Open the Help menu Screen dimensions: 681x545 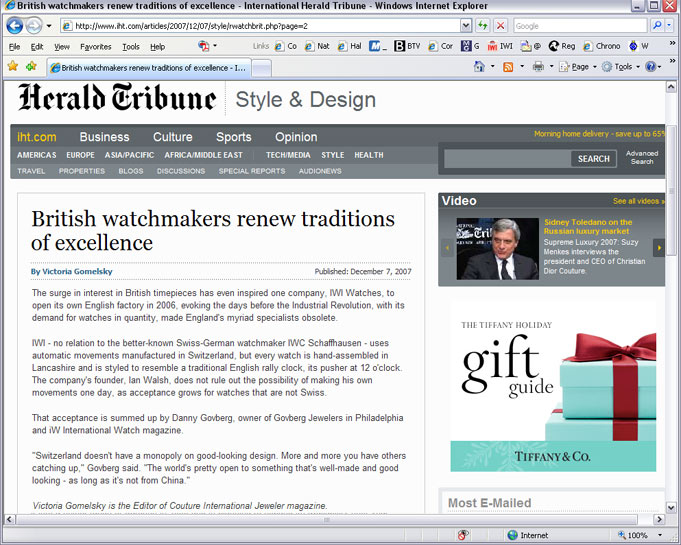coord(157,47)
